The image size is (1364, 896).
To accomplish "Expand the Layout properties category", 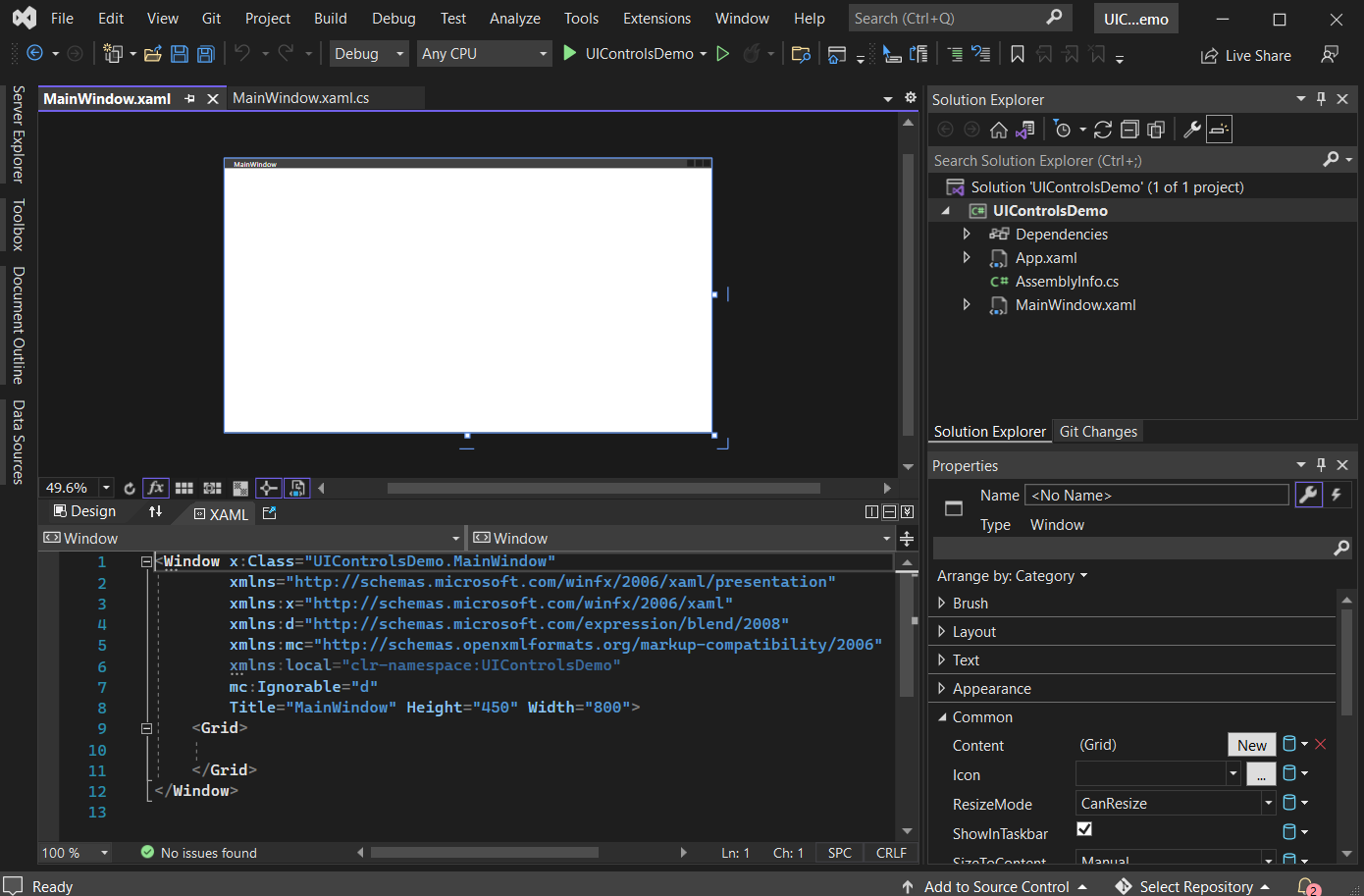I will (942, 632).
